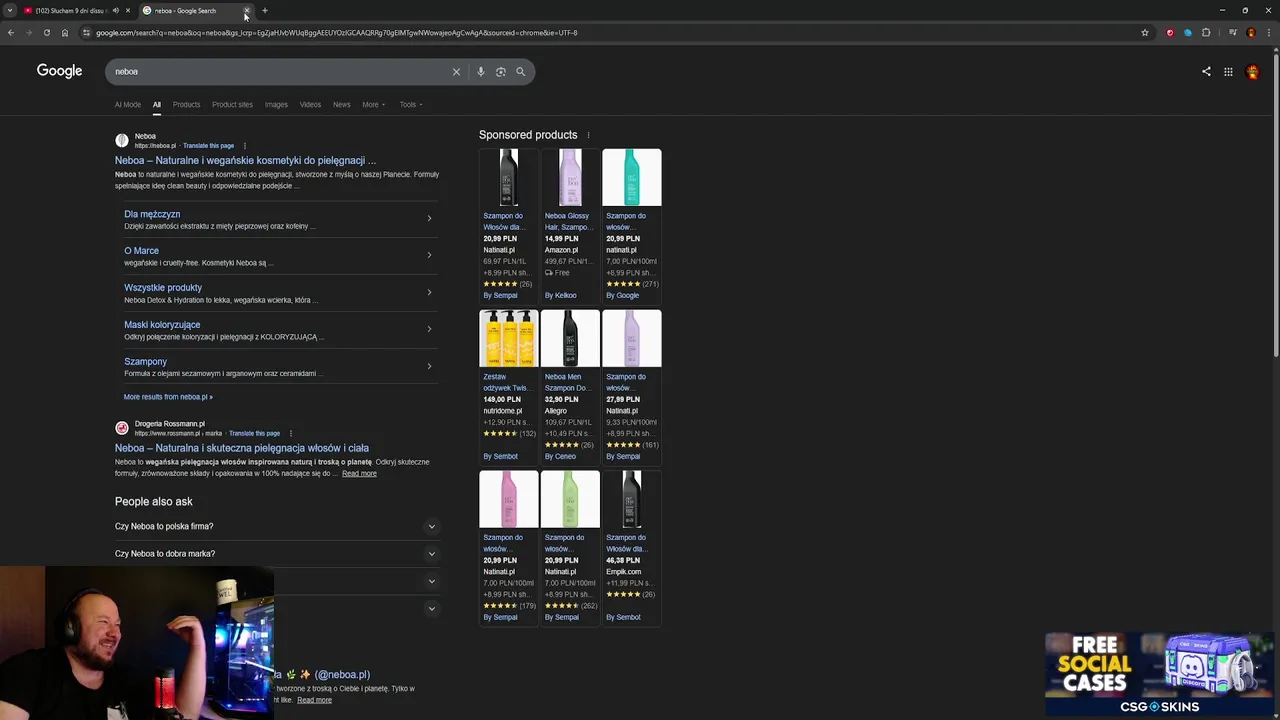This screenshot has width=1280, height=720.
Task: Select the News search tab
Action: click(342, 104)
